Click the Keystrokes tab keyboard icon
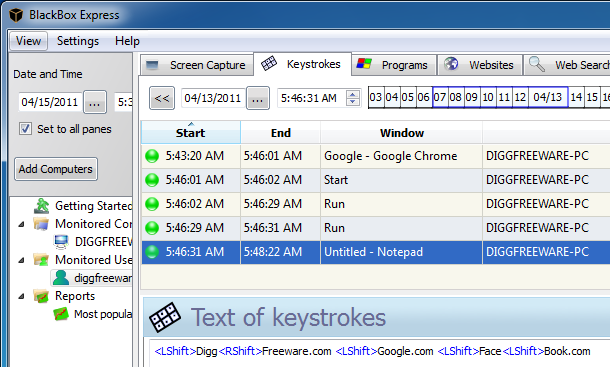 [x=269, y=63]
